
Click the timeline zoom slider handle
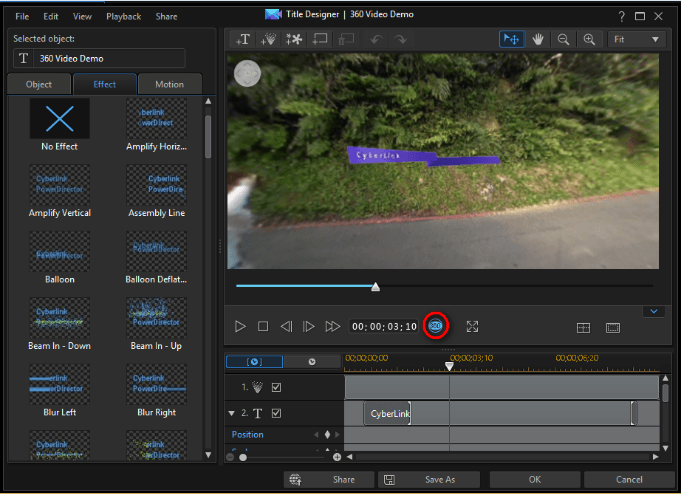pos(243,457)
